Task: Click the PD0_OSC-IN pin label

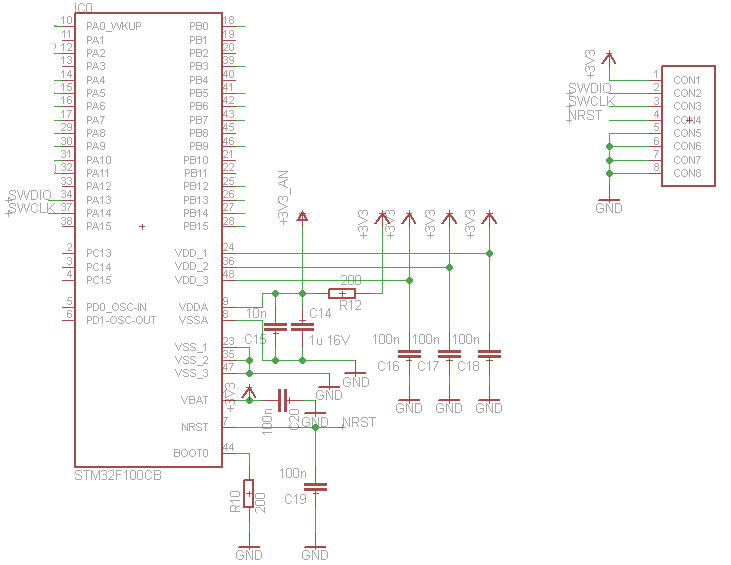Action: pos(117,307)
